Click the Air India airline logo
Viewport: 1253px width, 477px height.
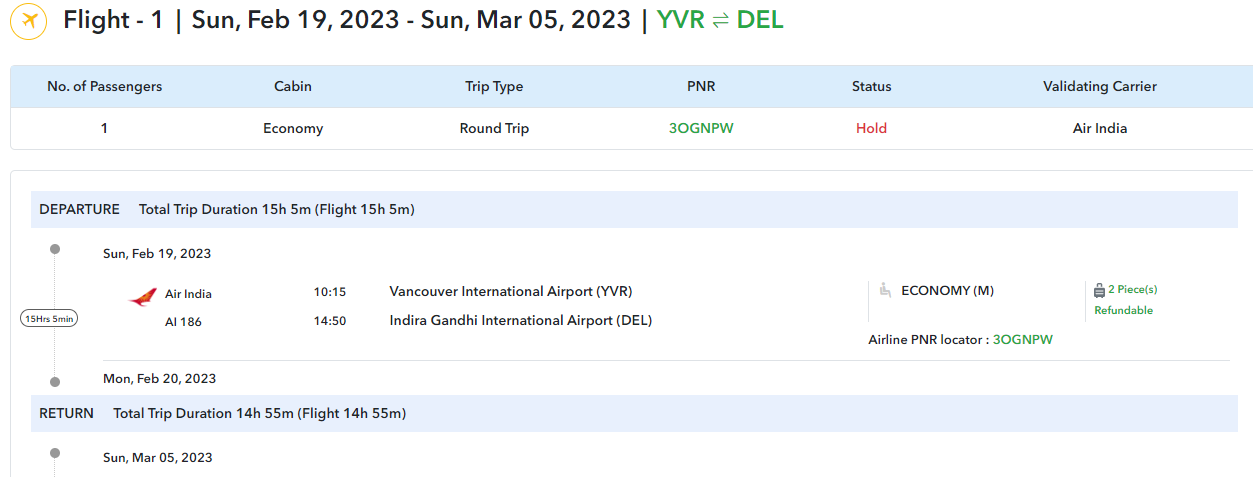[143, 295]
